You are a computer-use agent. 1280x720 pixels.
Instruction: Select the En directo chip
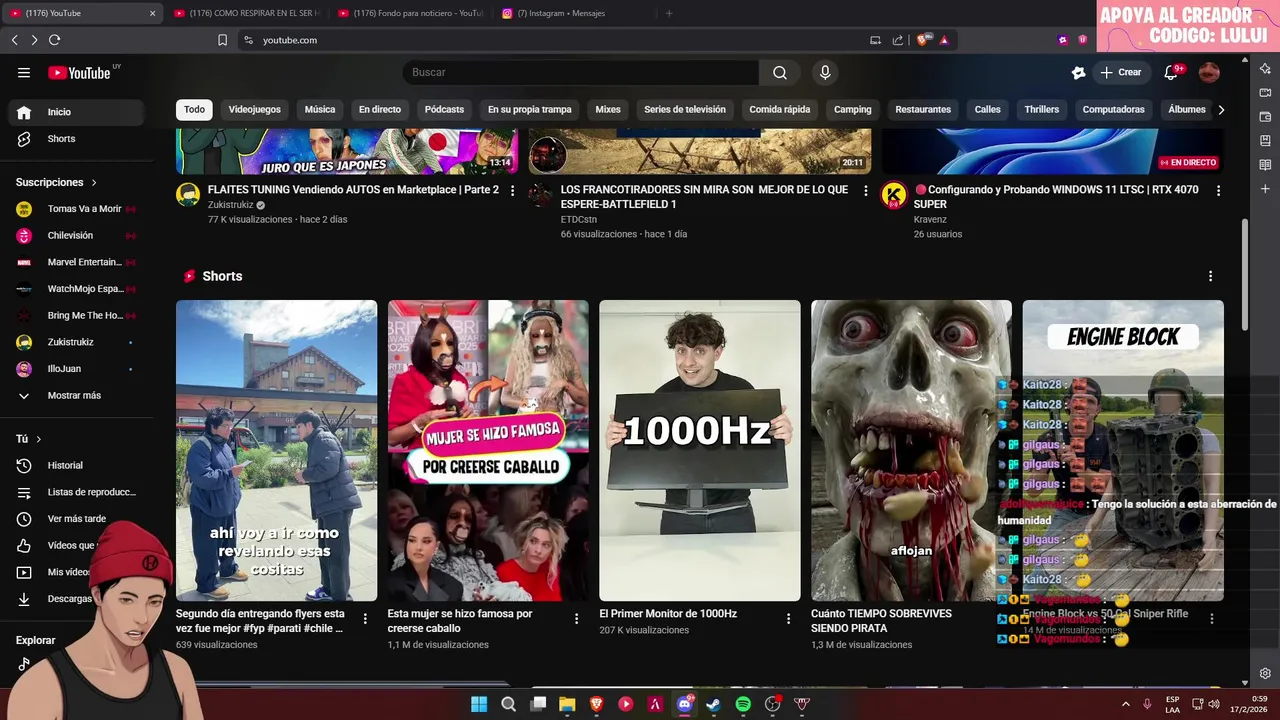(x=380, y=109)
